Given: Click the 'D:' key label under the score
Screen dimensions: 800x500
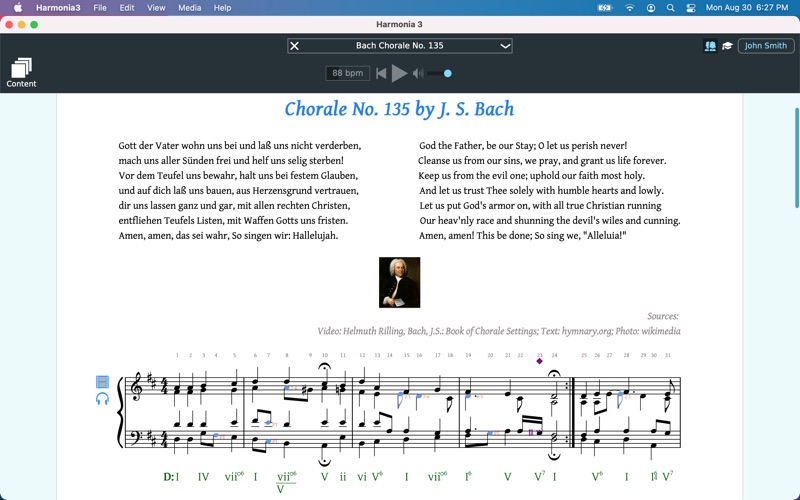Looking at the screenshot, I should point(168,477).
